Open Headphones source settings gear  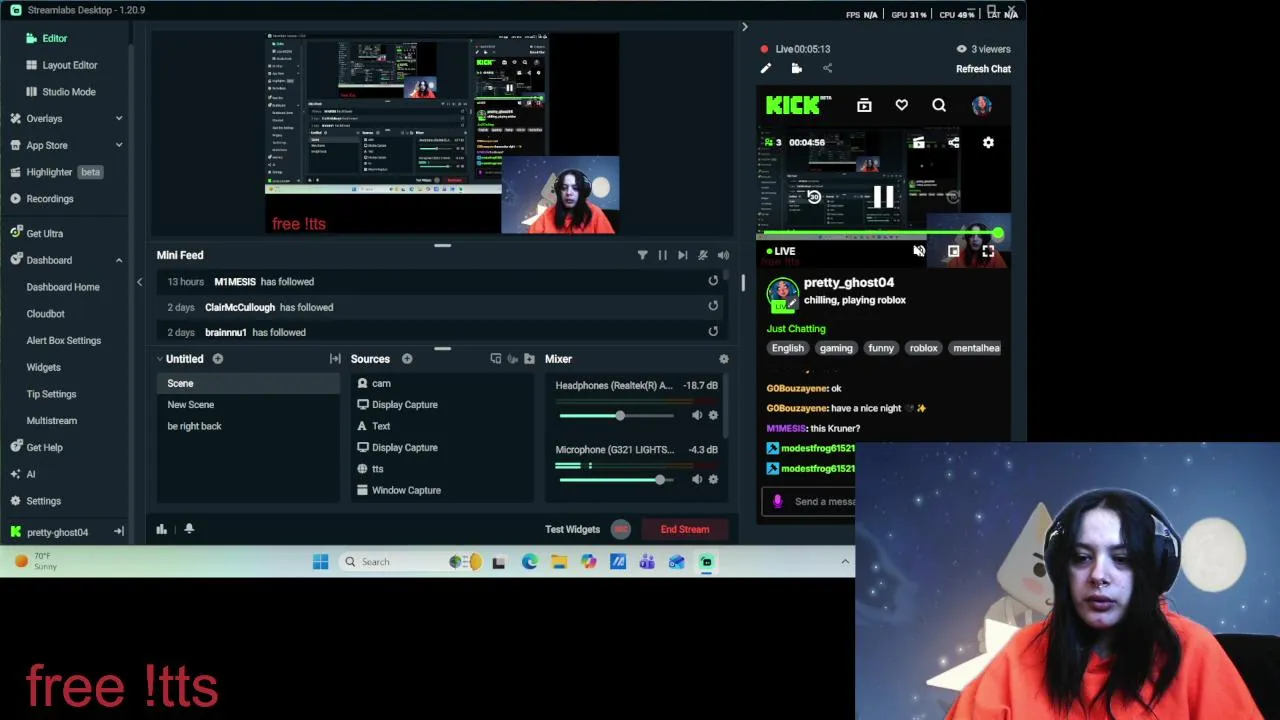(713, 415)
